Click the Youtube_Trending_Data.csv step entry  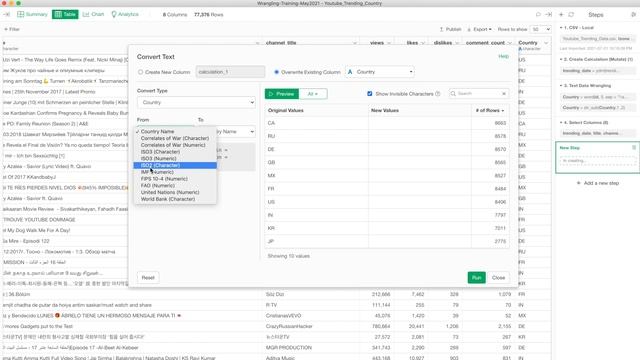click(598, 39)
